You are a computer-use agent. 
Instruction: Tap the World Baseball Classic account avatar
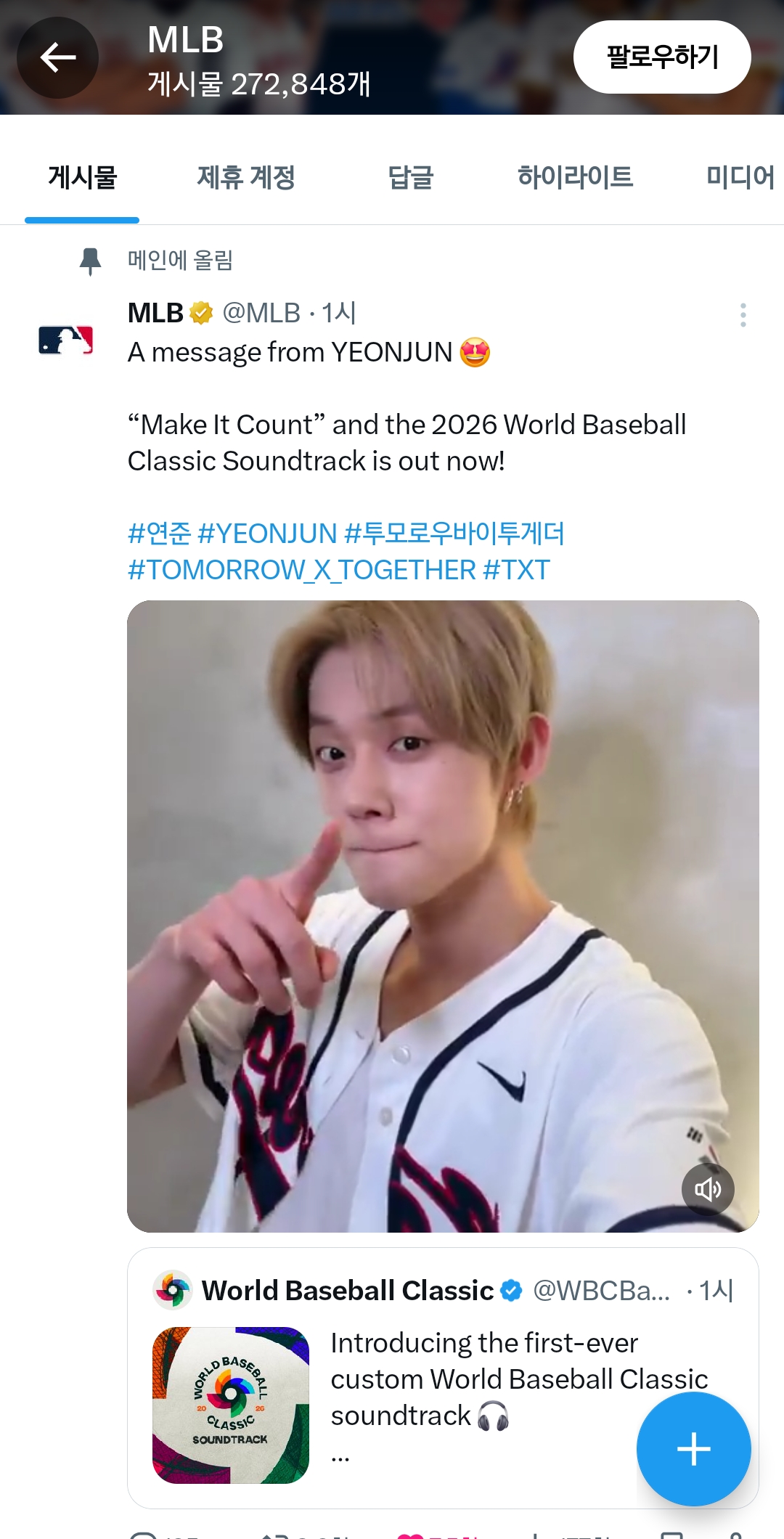(173, 1290)
